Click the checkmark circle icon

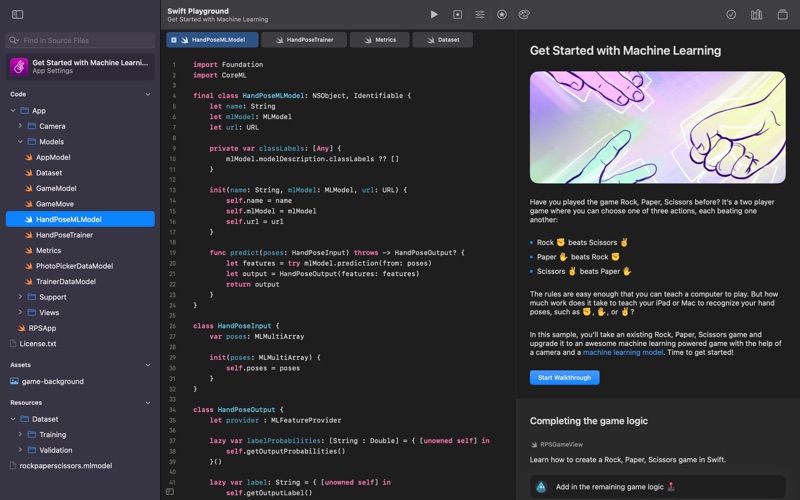tap(731, 14)
